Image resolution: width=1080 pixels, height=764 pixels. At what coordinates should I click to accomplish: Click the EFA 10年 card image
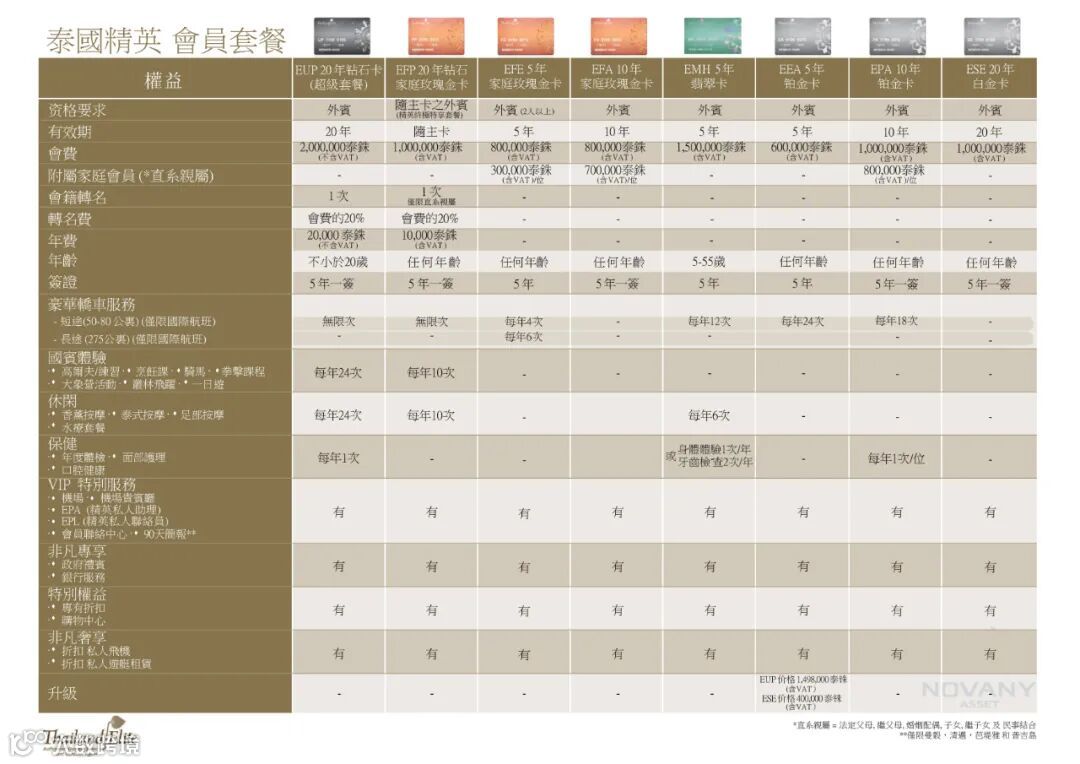619,37
